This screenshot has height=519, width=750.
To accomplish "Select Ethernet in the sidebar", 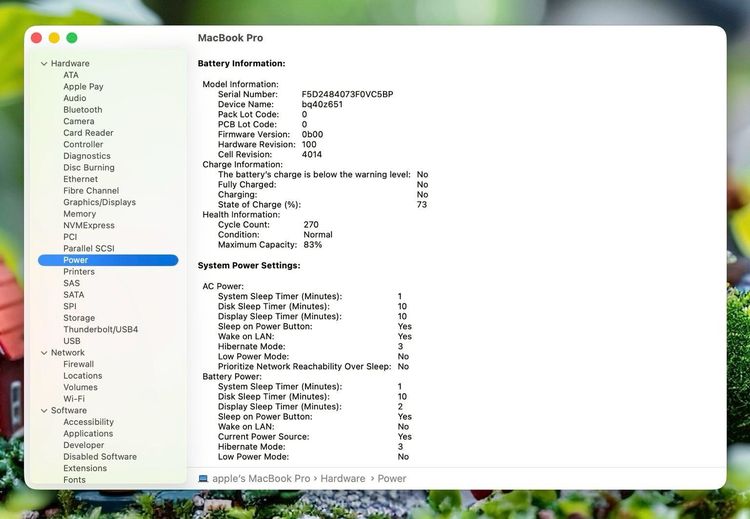I will 80,179.
